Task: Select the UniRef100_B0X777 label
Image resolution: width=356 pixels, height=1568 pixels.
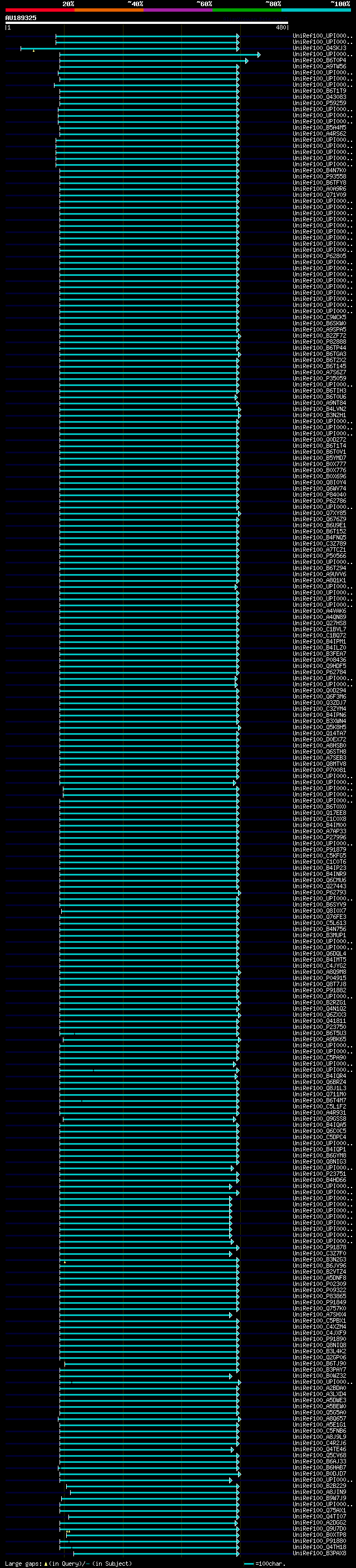Action: tap(319, 464)
